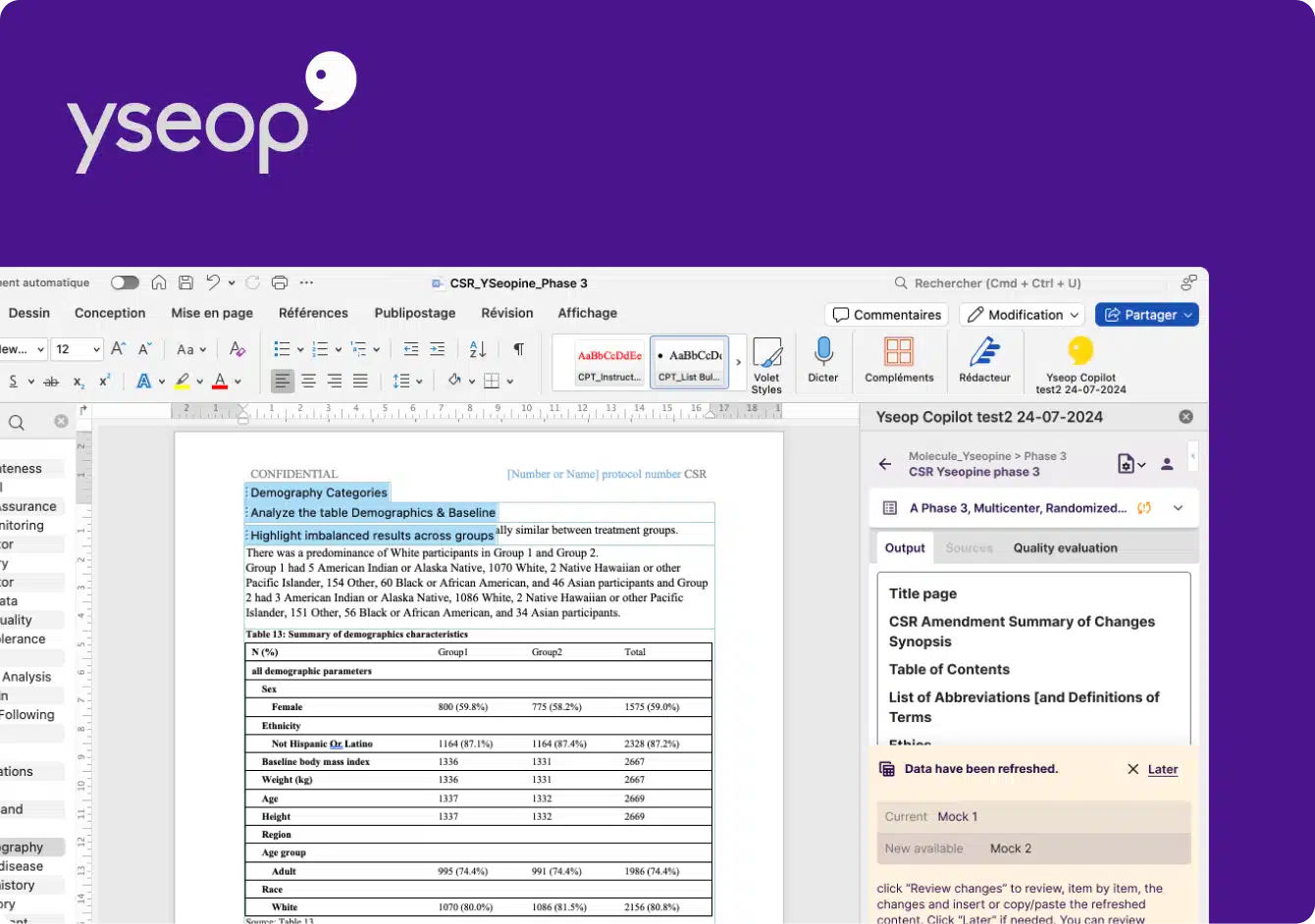Decrease font size with the smaller A icon
The height and width of the screenshot is (924, 1315).
(144, 349)
